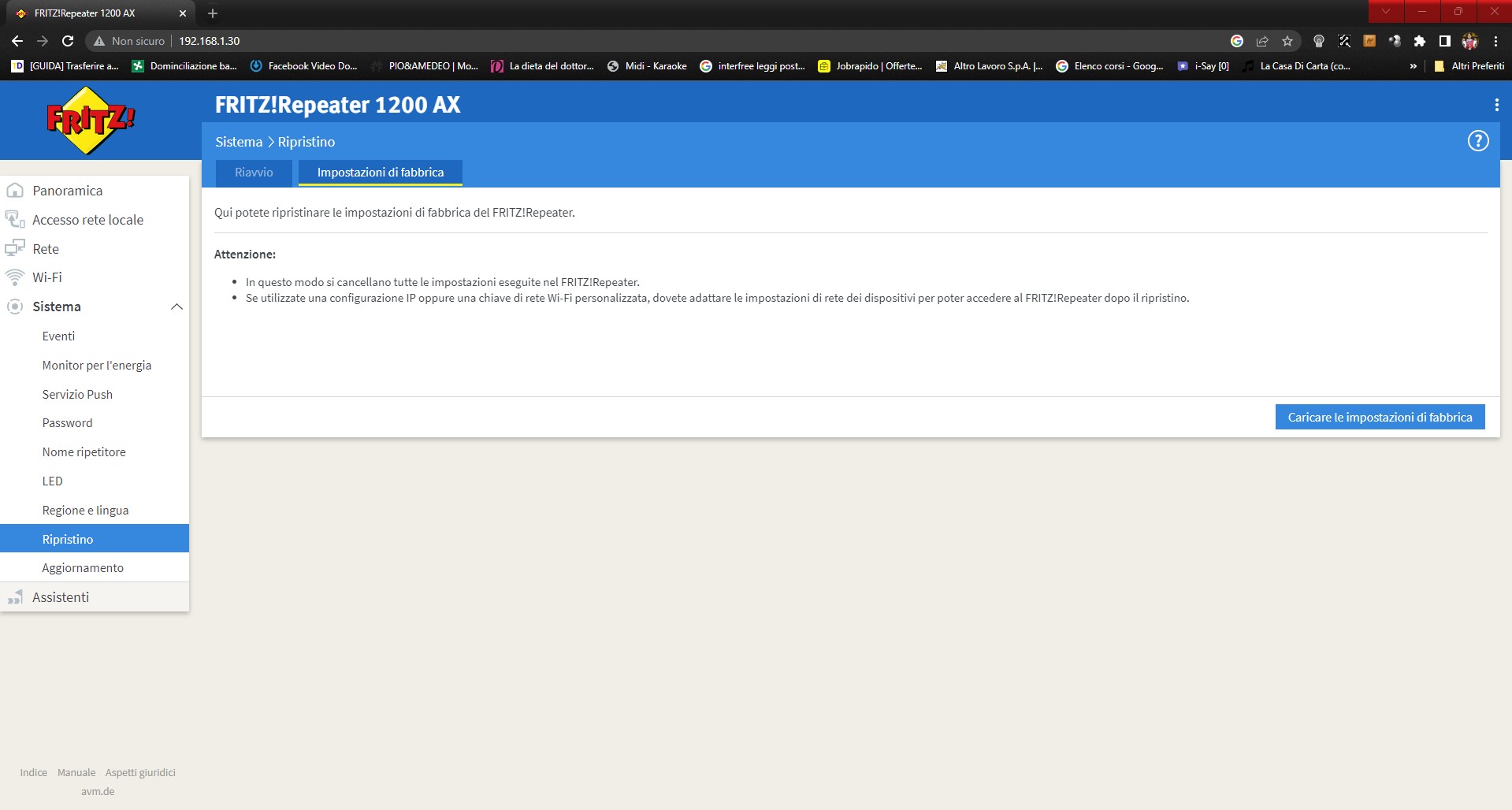Image resolution: width=1512 pixels, height=810 pixels.
Task: Close the FRITZ!Repeater 1200 AX tab
Action: (183, 13)
